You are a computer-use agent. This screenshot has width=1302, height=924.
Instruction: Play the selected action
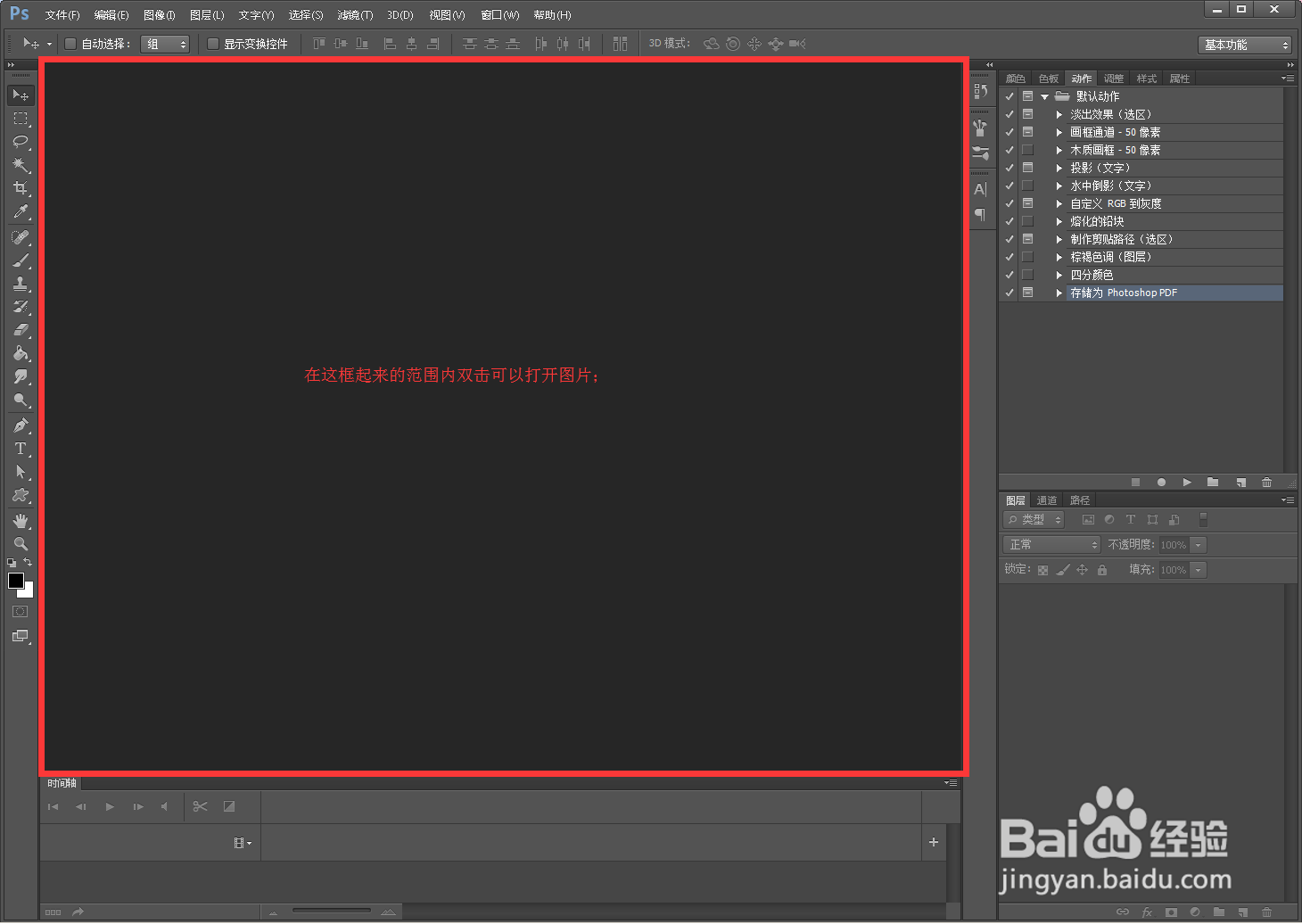(1187, 483)
